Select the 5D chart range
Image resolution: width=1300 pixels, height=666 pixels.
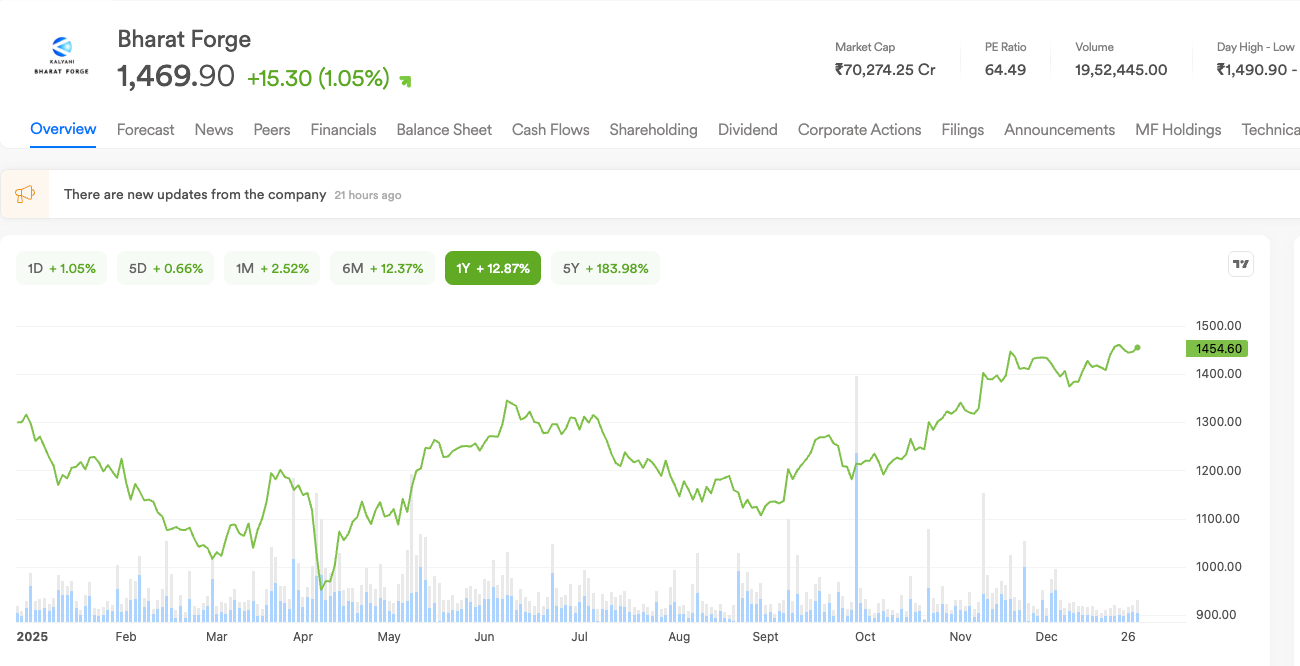point(166,268)
